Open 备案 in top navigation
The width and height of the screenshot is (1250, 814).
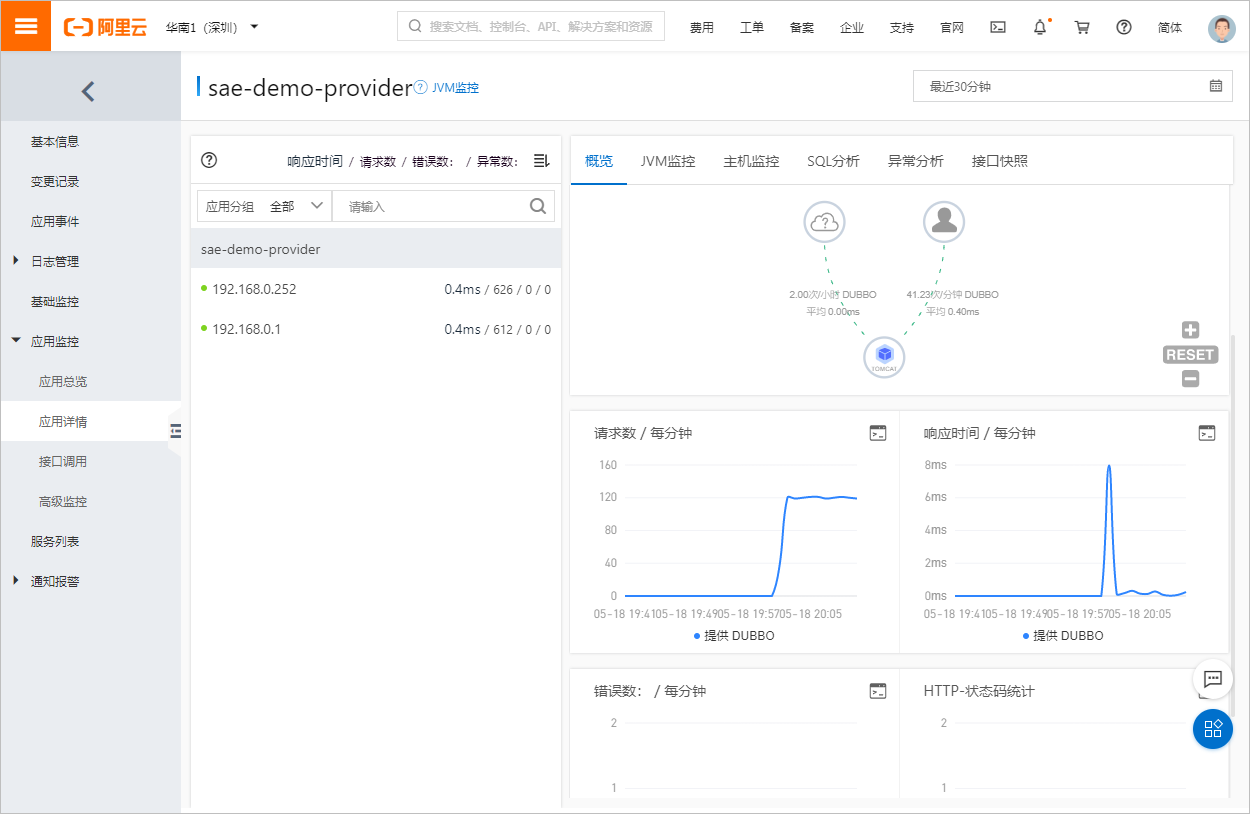point(802,27)
